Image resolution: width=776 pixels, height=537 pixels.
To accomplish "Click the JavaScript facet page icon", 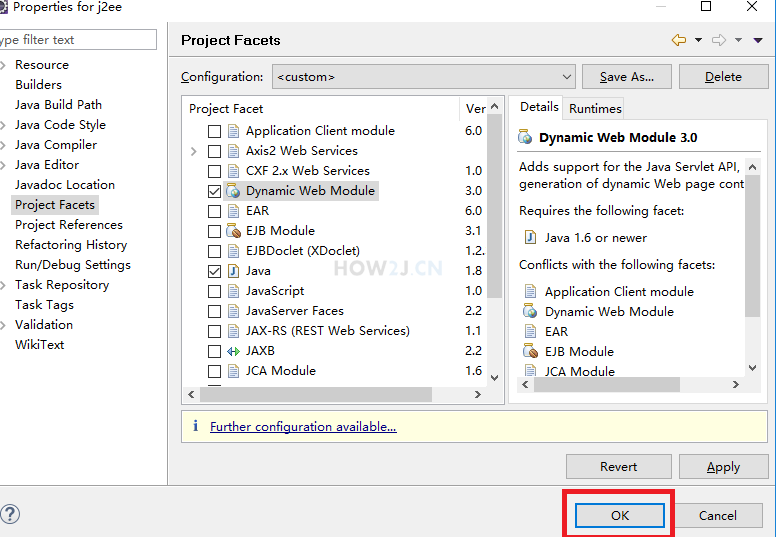I will pos(233,291).
